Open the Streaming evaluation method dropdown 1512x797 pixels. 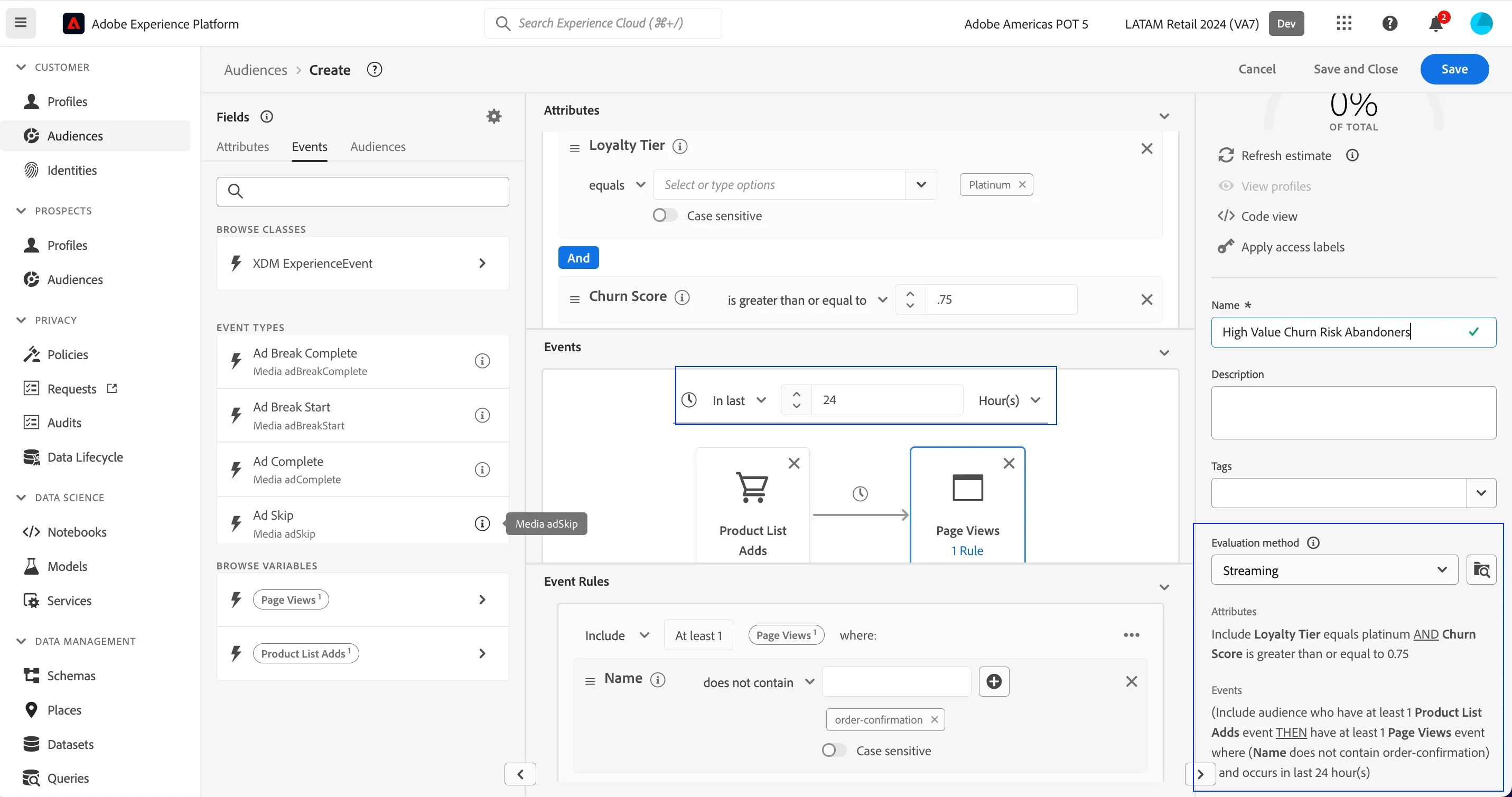[x=1334, y=570]
